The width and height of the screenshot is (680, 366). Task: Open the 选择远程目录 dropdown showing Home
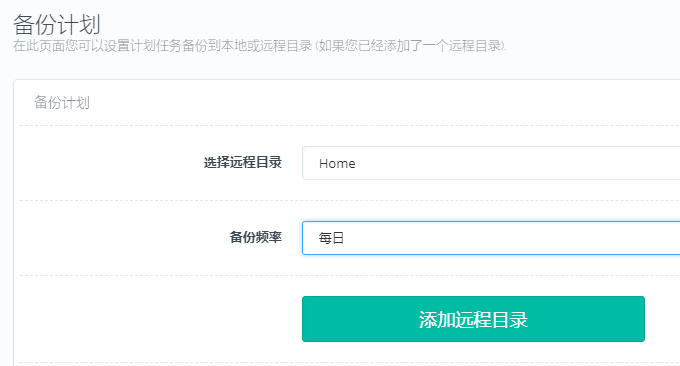click(491, 163)
